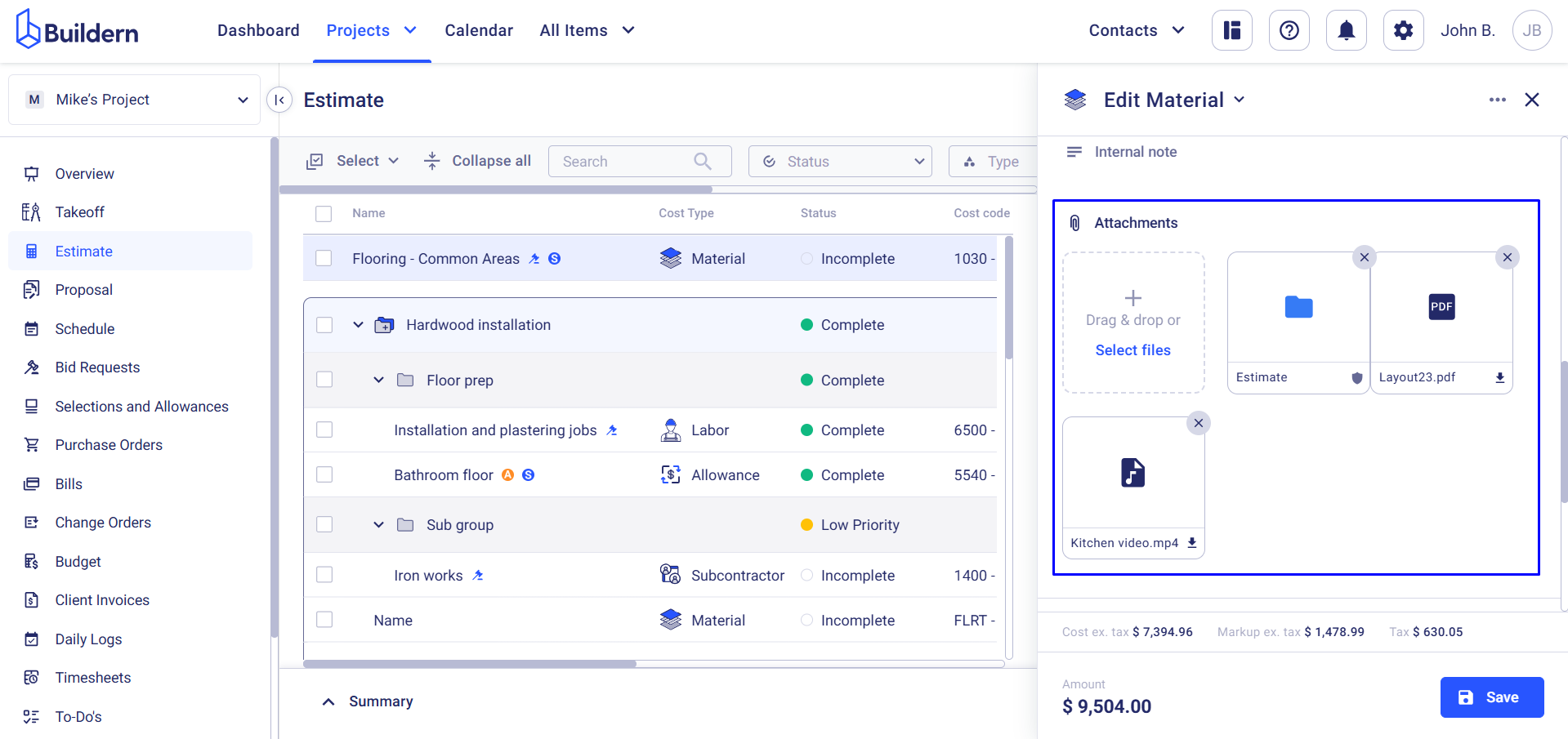The width and height of the screenshot is (1568, 739).
Task: Click the pin icon next to Iron works
Action: (x=478, y=576)
